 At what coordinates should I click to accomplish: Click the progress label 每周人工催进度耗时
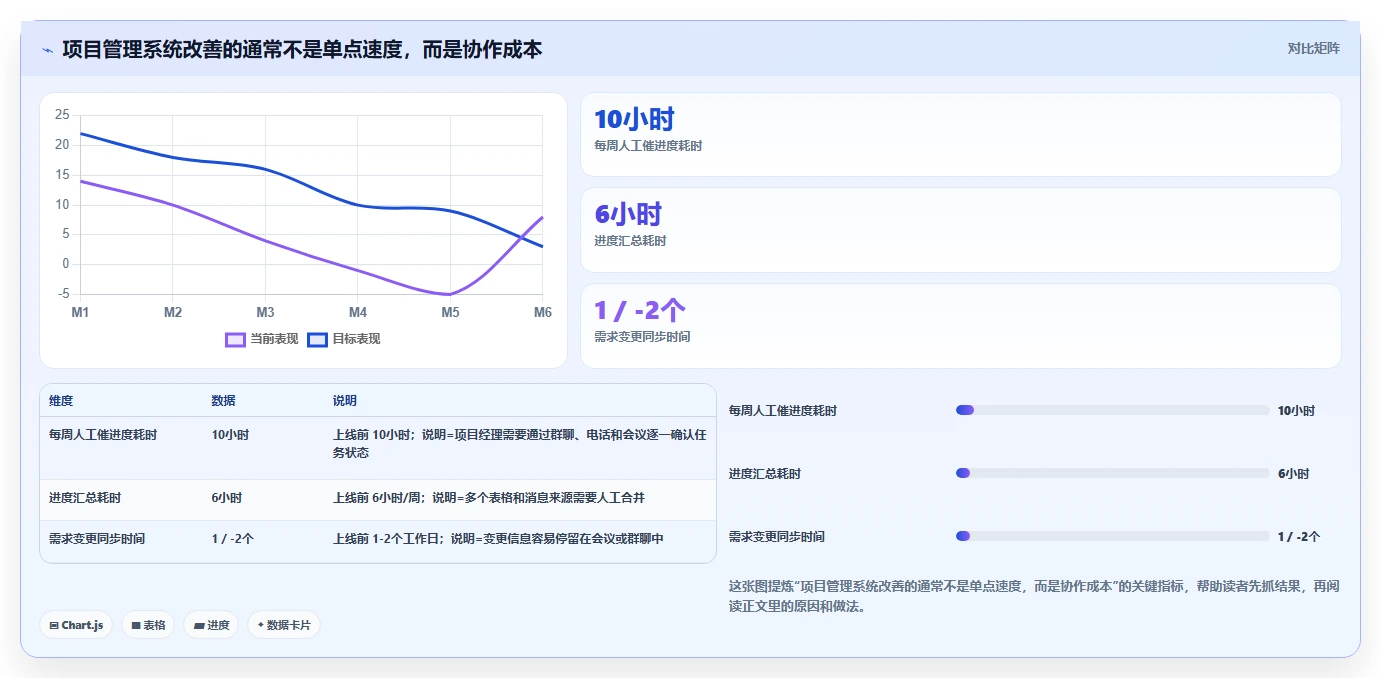point(783,410)
